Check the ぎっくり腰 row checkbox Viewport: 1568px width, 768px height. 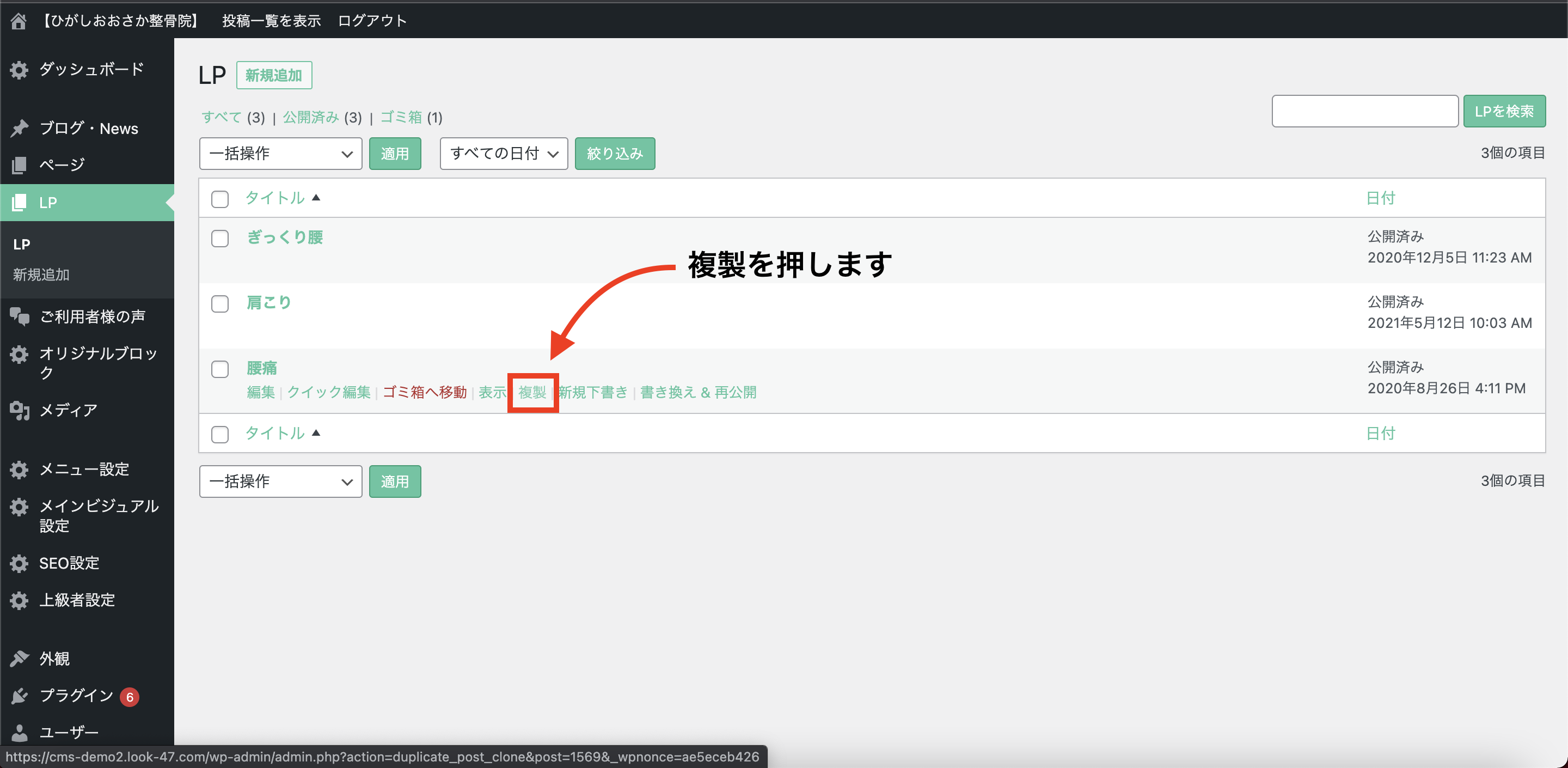220,238
